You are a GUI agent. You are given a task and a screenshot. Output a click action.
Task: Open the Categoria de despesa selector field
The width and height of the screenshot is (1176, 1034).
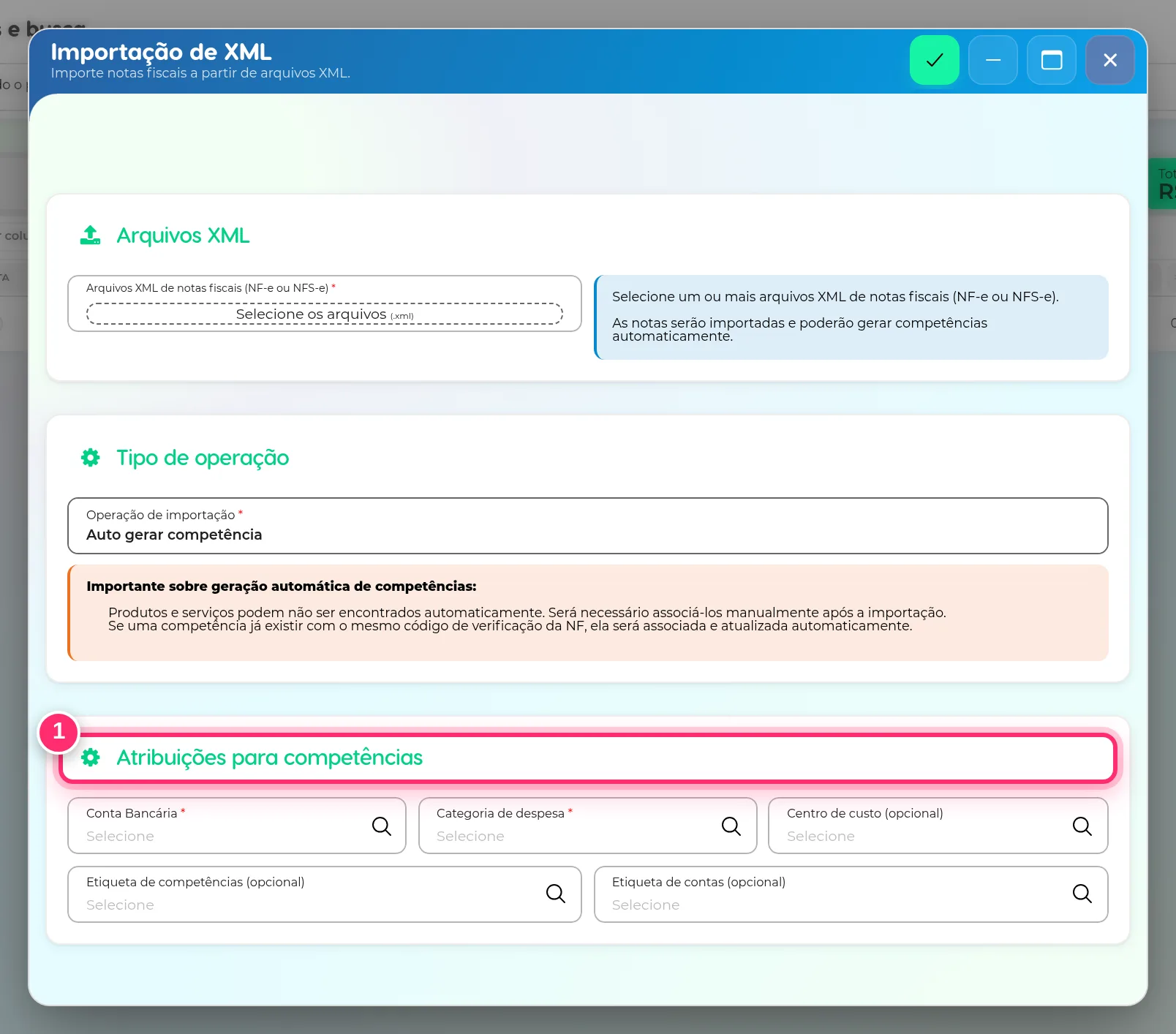tap(587, 826)
